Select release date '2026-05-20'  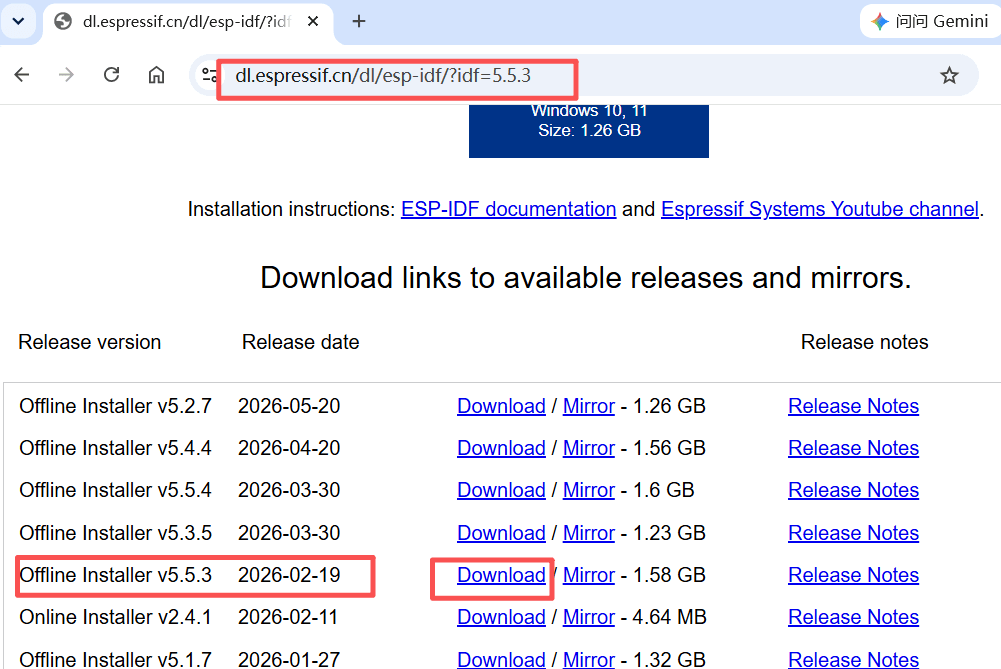coord(289,406)
